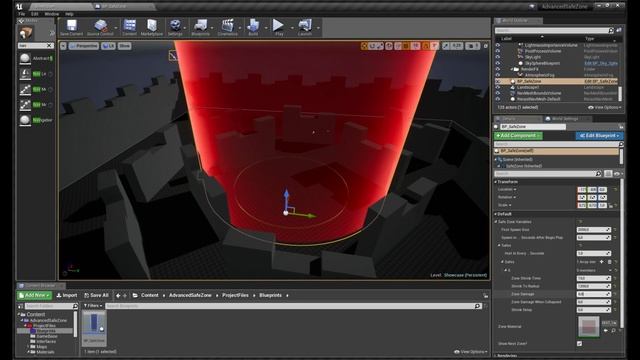Viewport: 640px width, 360px height.
Task: Open the Blueprints toolbar icon
Action: click(200, 27)
